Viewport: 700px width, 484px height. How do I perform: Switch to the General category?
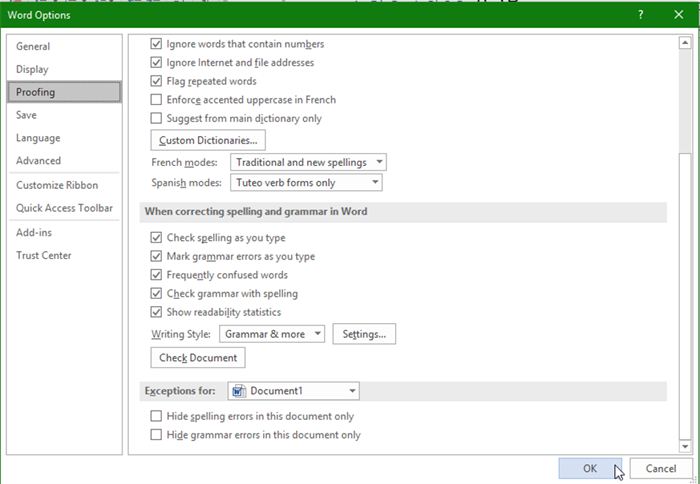33,46
